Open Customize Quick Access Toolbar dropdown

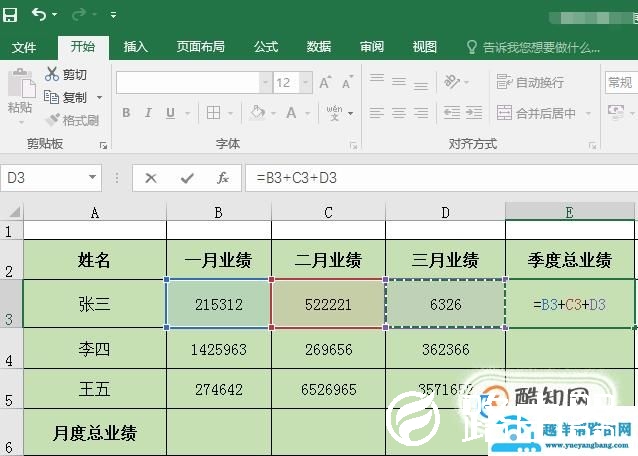click(x=114, y=15)
